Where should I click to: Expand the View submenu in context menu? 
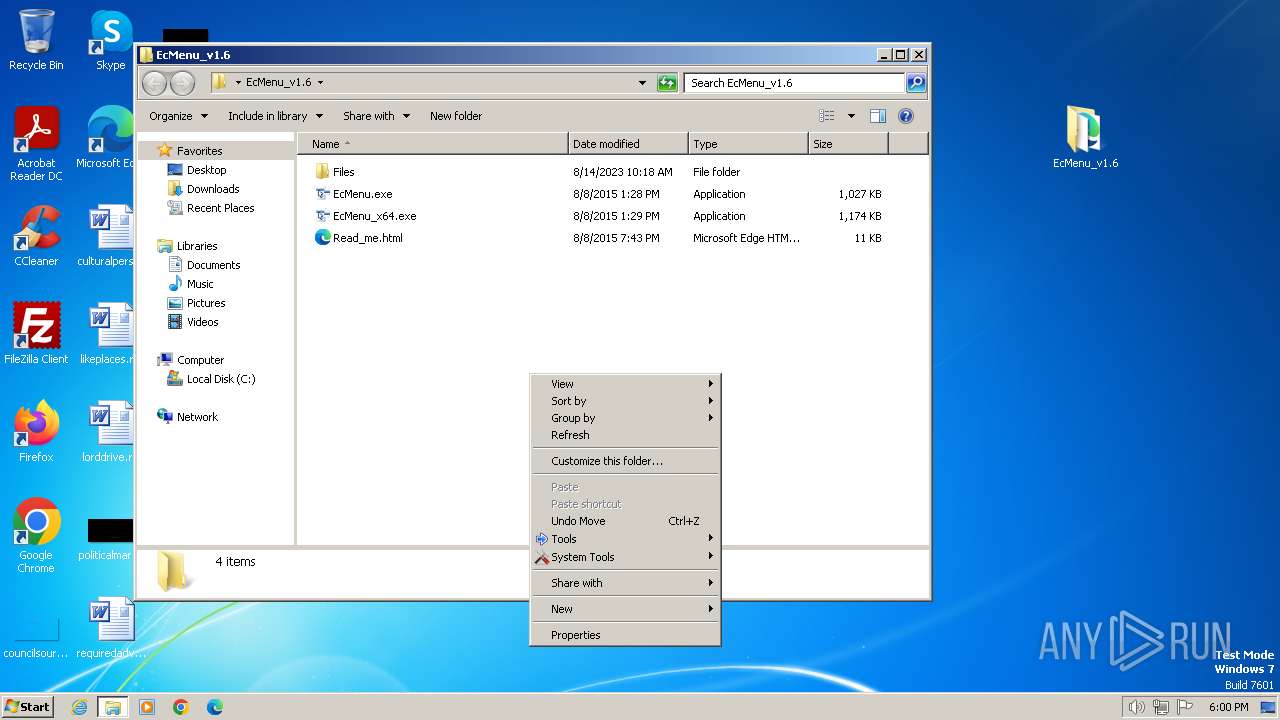[625, 384]
